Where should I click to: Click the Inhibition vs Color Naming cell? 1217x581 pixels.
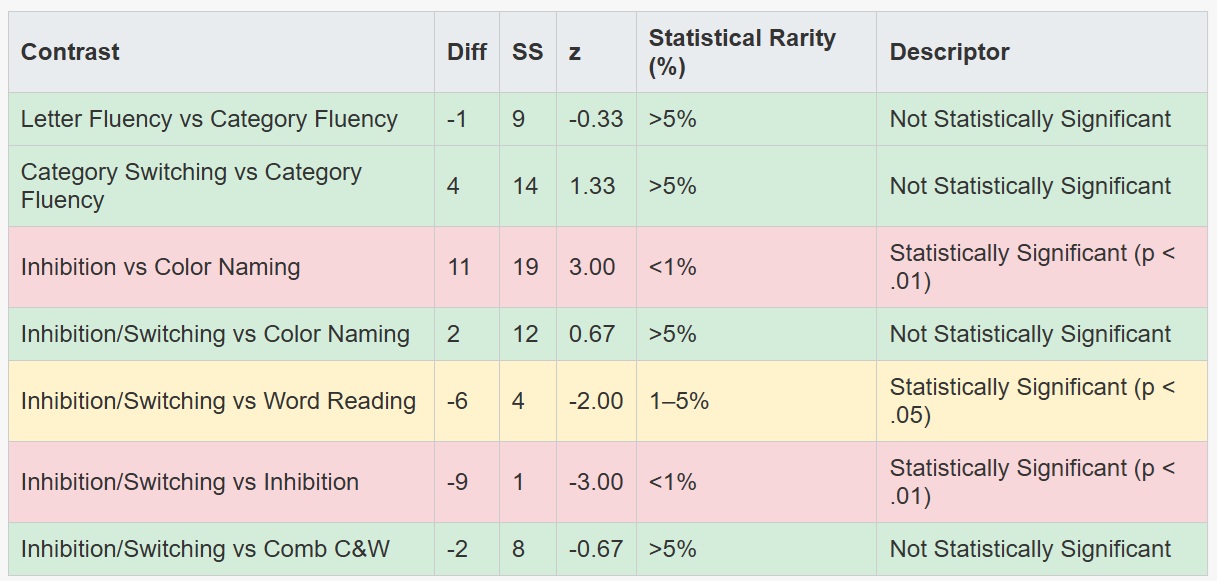coord(160,267)
